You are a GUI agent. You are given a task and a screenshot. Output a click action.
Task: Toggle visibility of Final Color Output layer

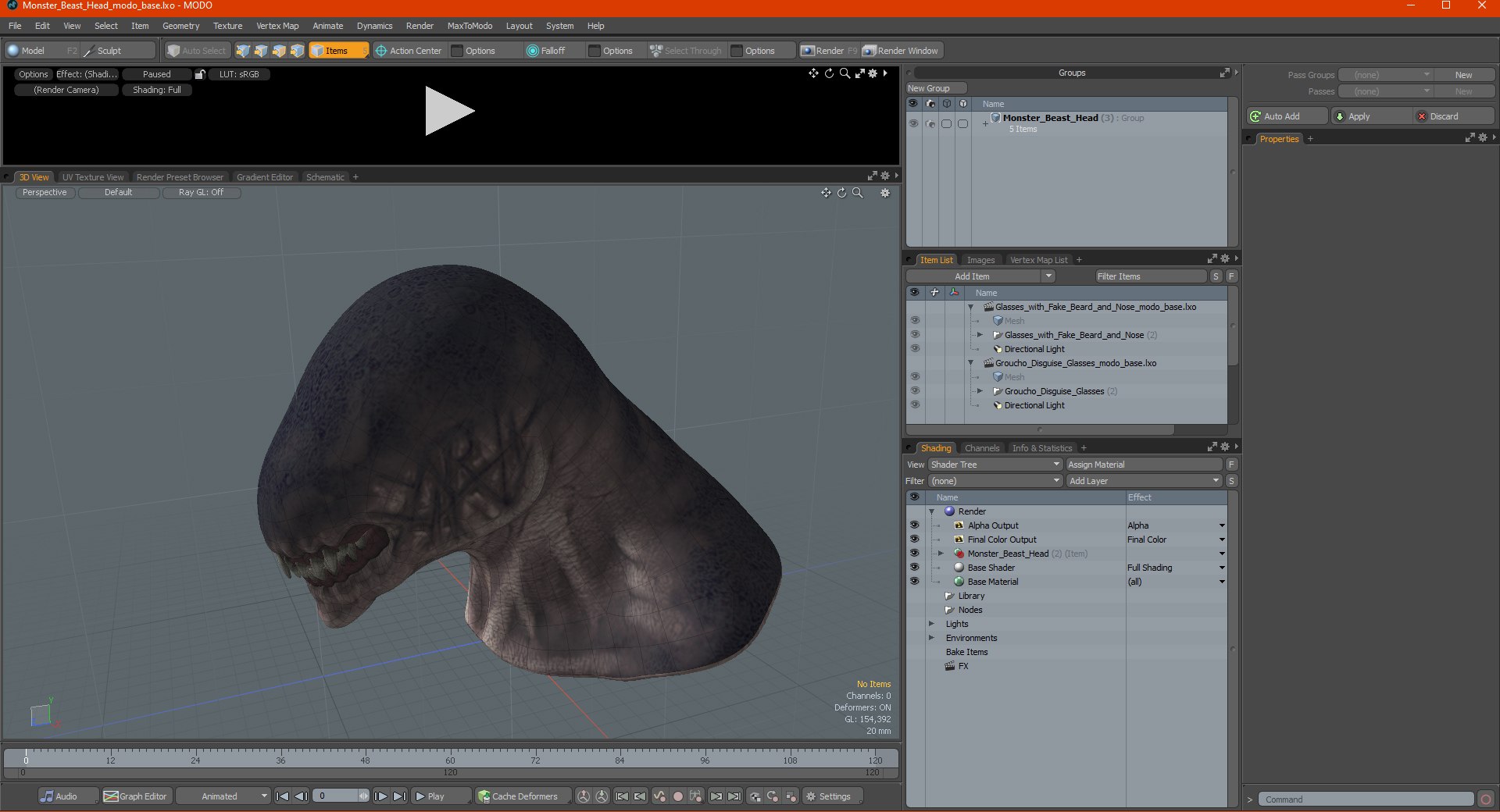point(914,540)
